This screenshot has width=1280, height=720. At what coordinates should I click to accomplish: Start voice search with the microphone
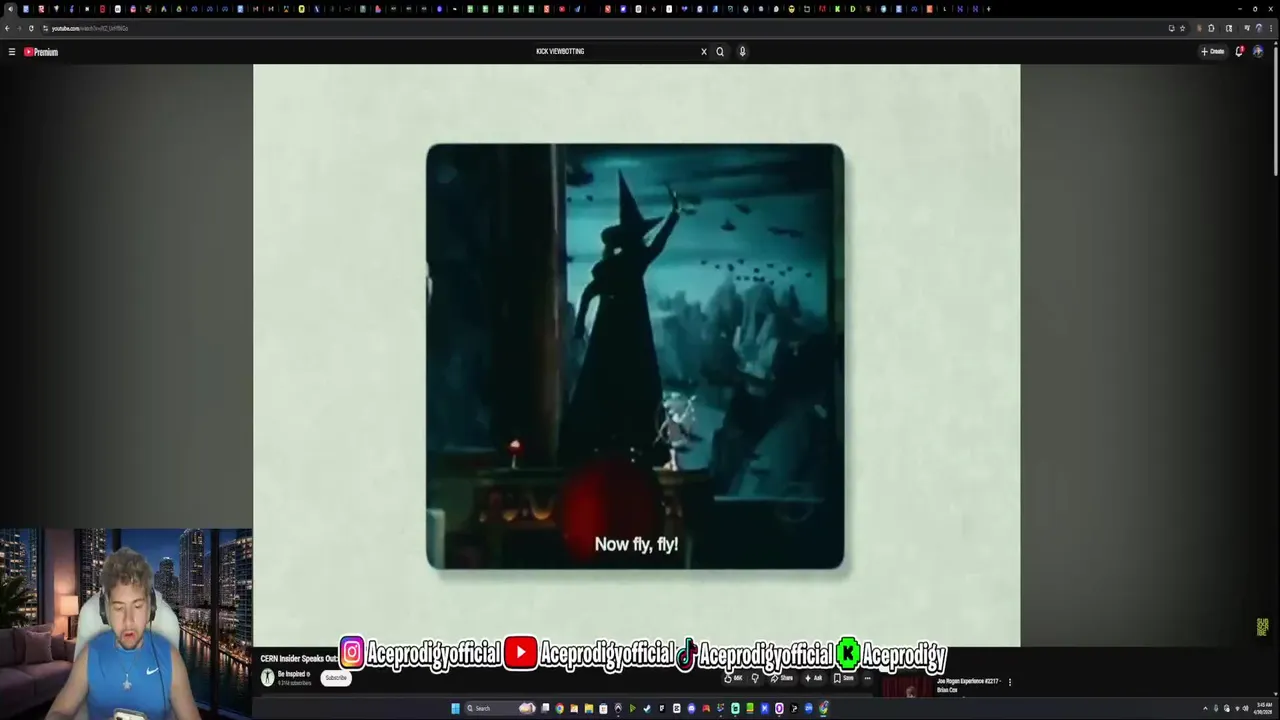tap(742, 51)
